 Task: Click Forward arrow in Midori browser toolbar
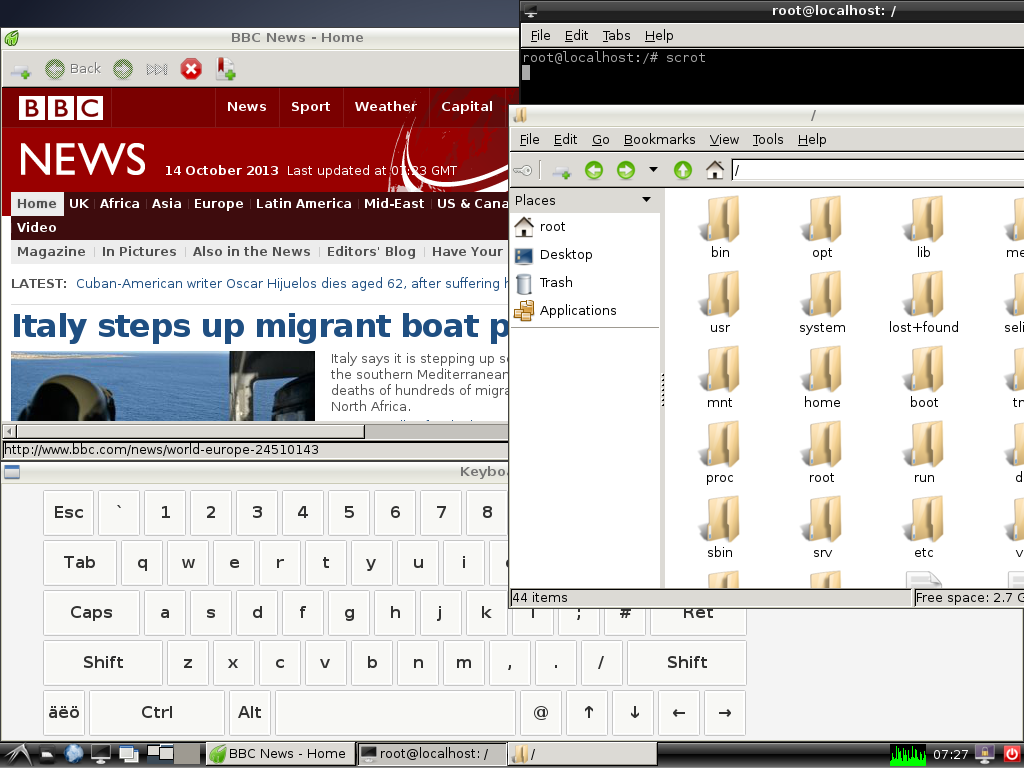pos(123,69)
